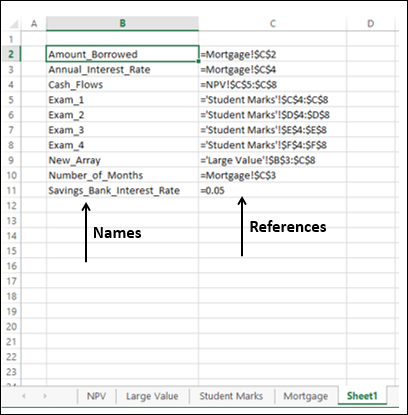Select the cell with =0.05
The image size is (408, 415).
click(x=273, y=190)
